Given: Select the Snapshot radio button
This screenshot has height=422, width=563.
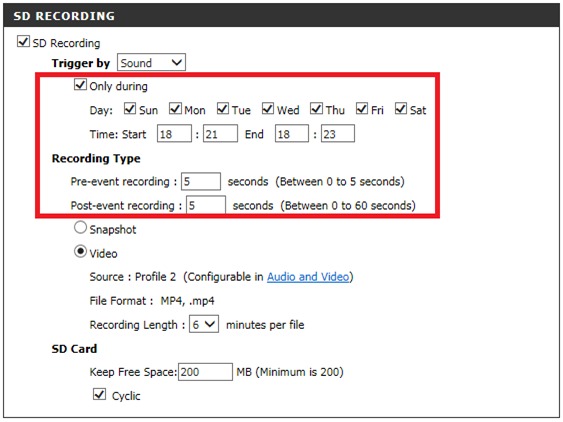Looking at the screenshot, I should [x=80, y=228].
